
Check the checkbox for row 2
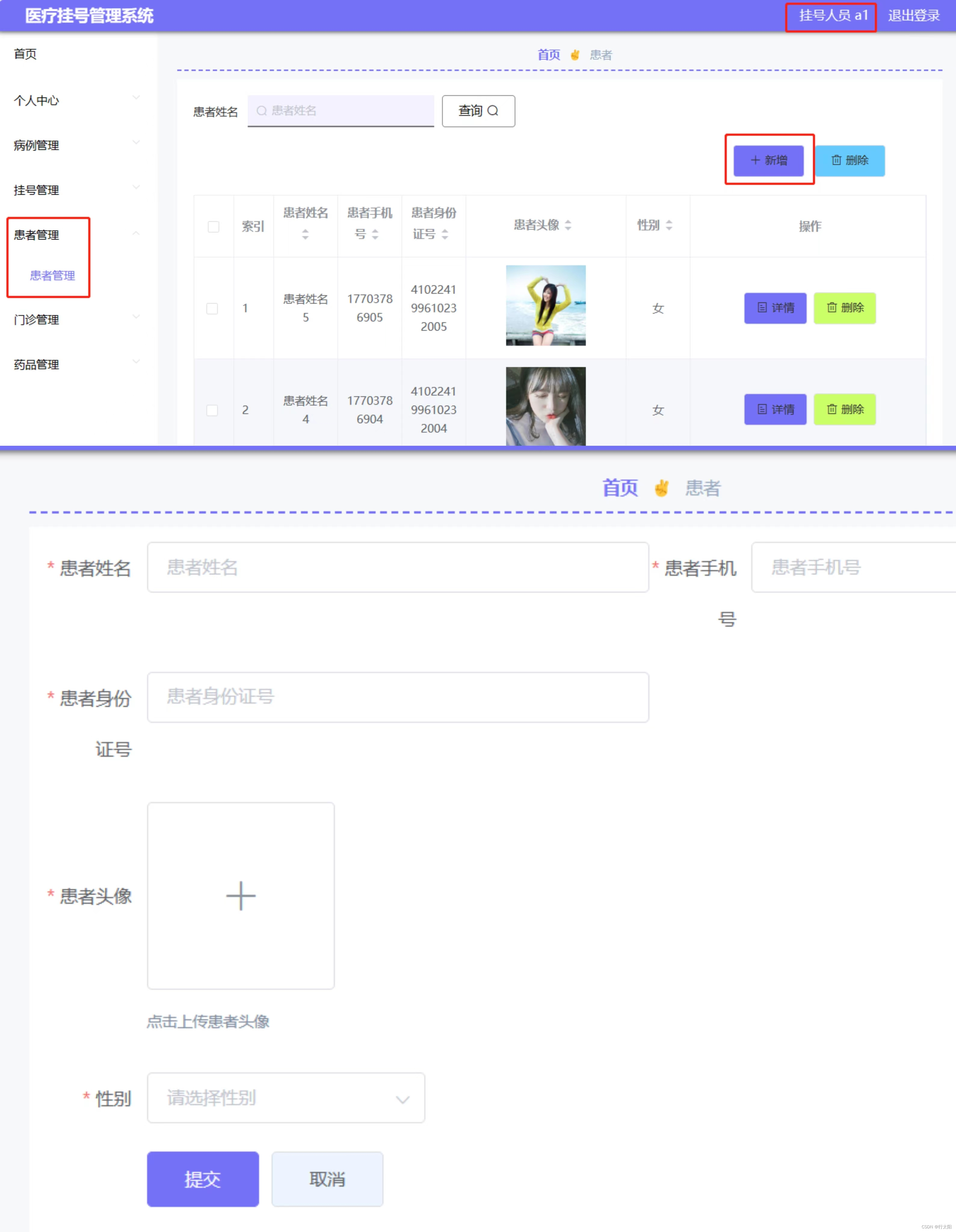212,410
